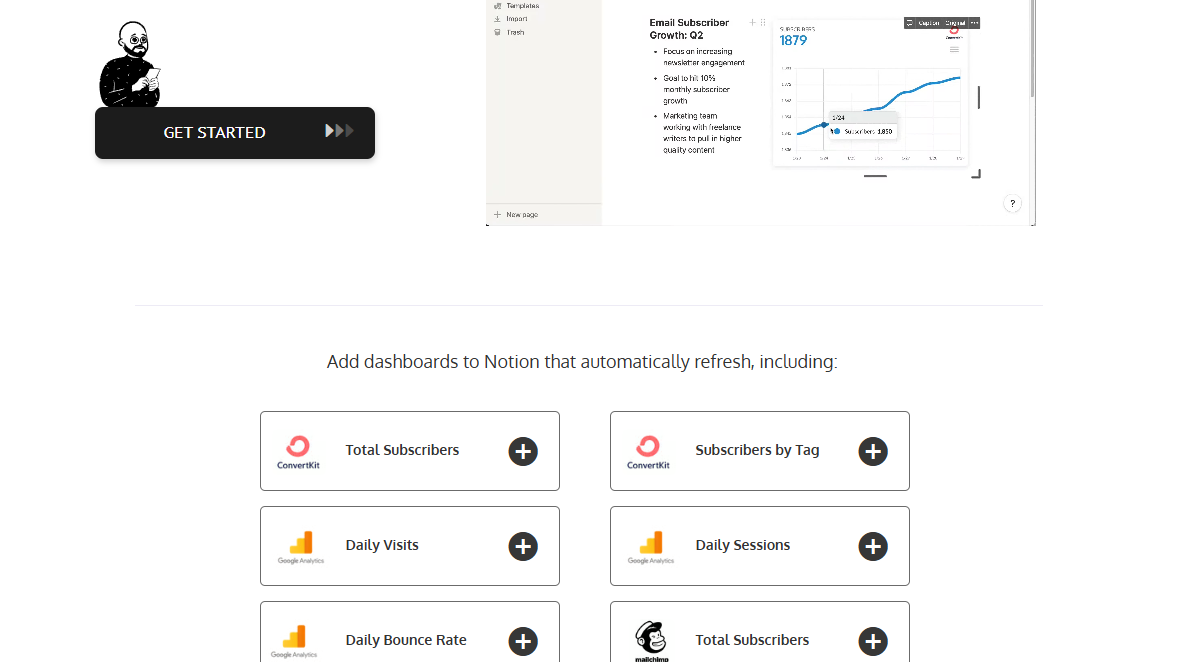Add Subscribers by Tag plus icon

[873, 452]
